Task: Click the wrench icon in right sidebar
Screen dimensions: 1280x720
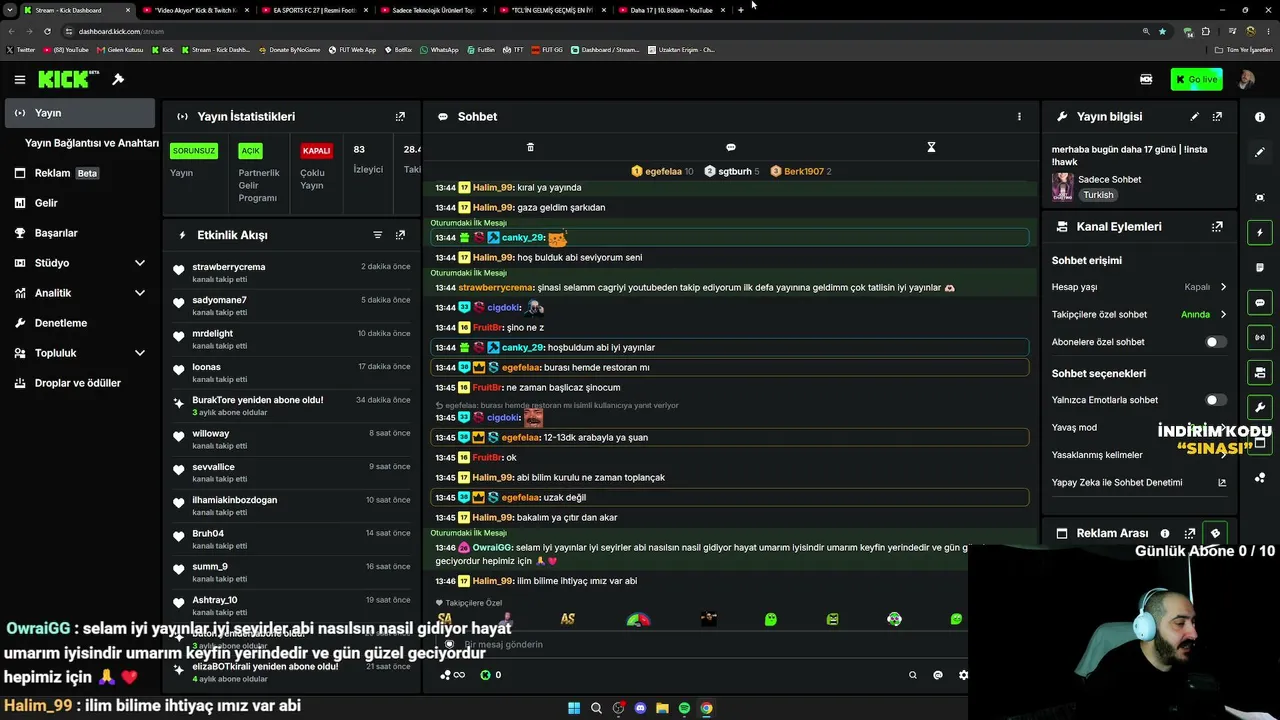Action: point(1260,408)
